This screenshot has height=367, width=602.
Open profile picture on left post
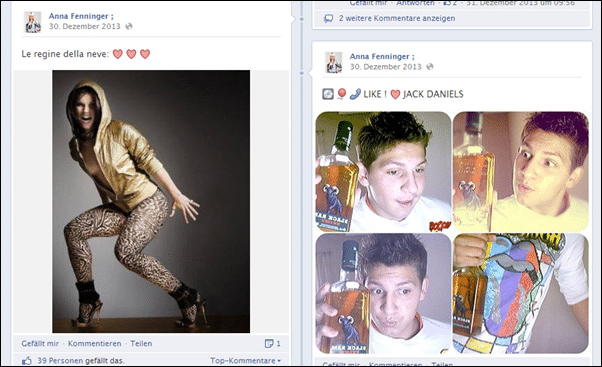33,21
